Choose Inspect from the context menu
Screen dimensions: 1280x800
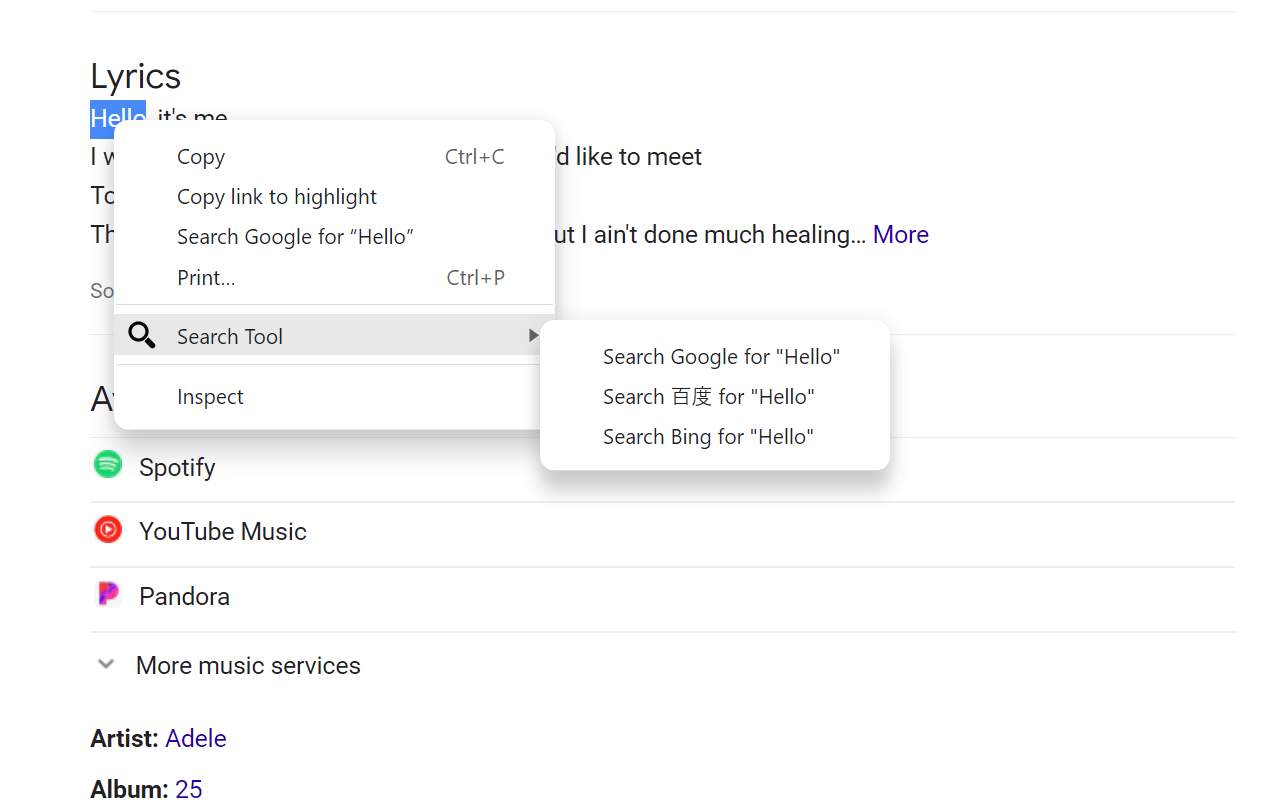click(x=210, y=397)
